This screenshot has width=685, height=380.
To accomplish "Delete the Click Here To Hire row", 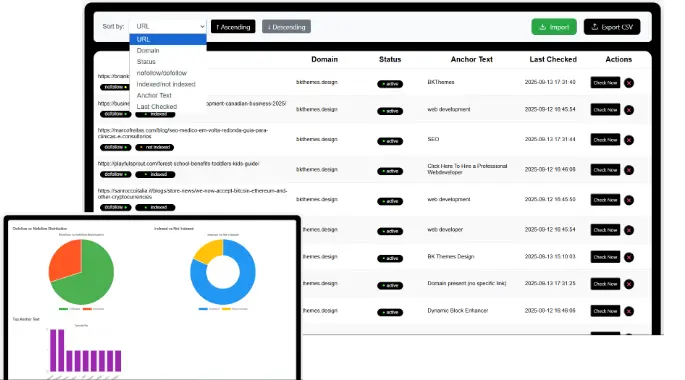I will click(629, 170).
